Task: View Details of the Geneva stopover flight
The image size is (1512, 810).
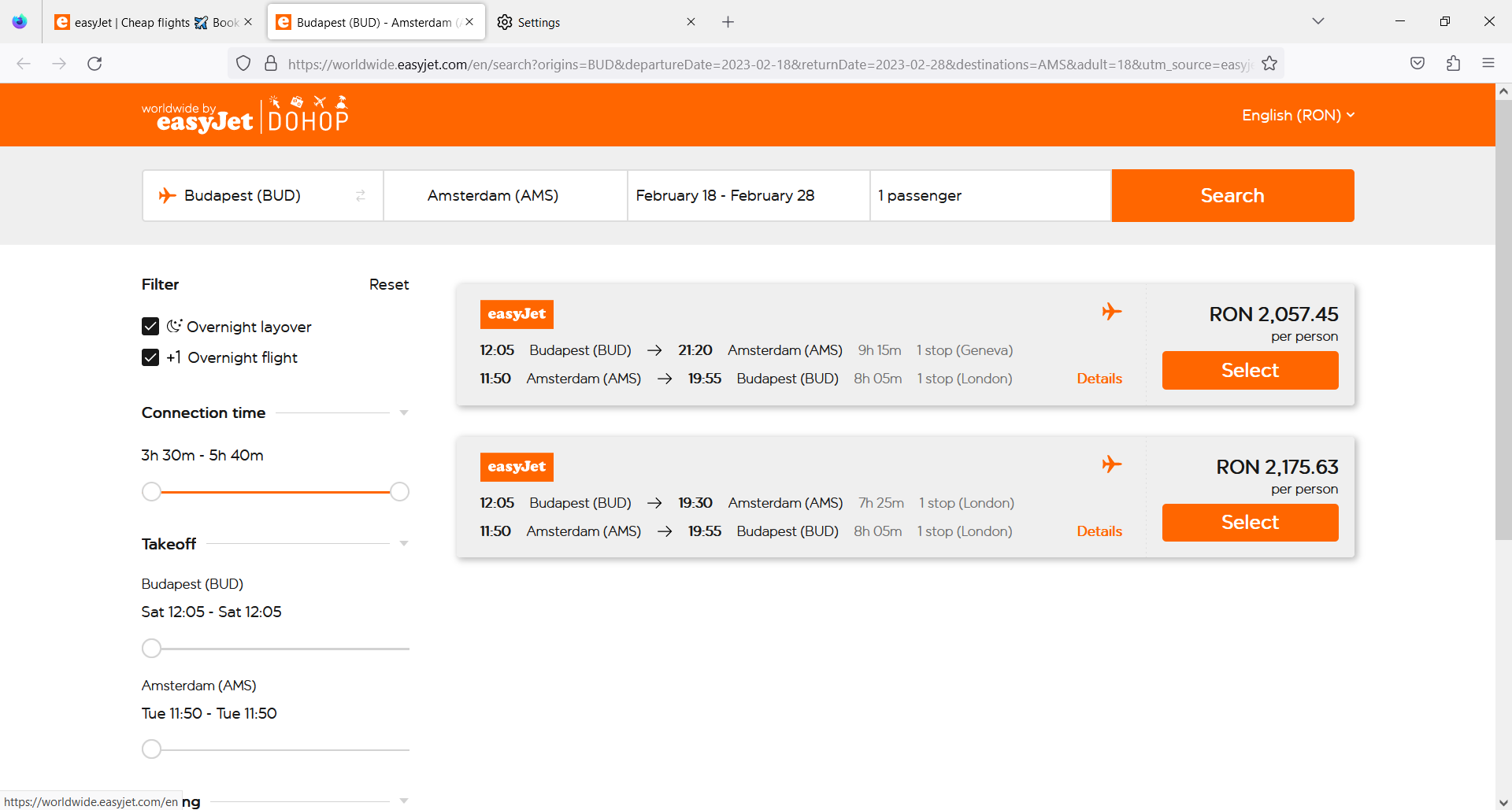Action: click(x=1099, y=378)
